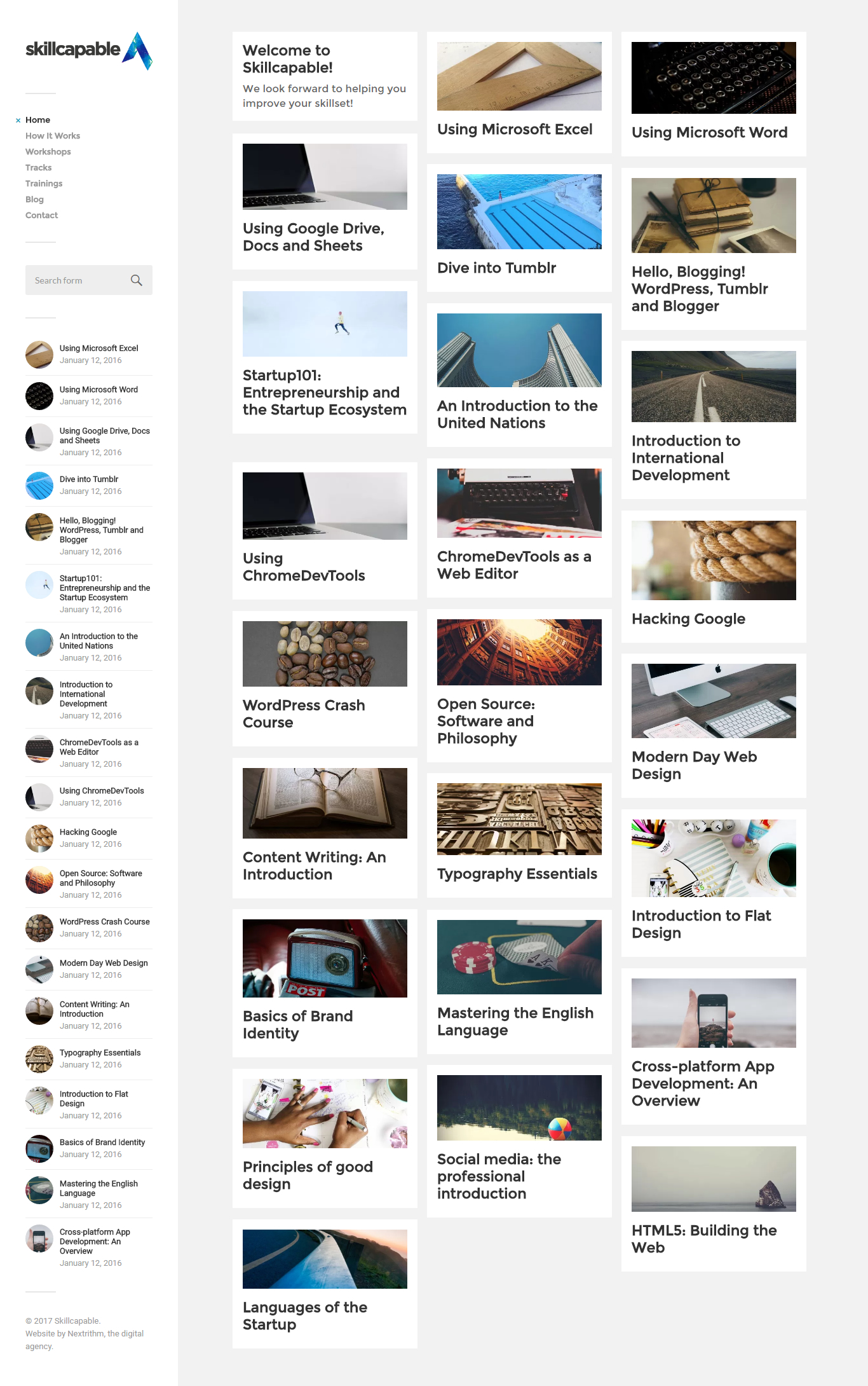The height and width of the screenshot is (1386, 868).
Task: Open the Typography Essentials circular sidebar icon
Action: (x=39, y=1059)
